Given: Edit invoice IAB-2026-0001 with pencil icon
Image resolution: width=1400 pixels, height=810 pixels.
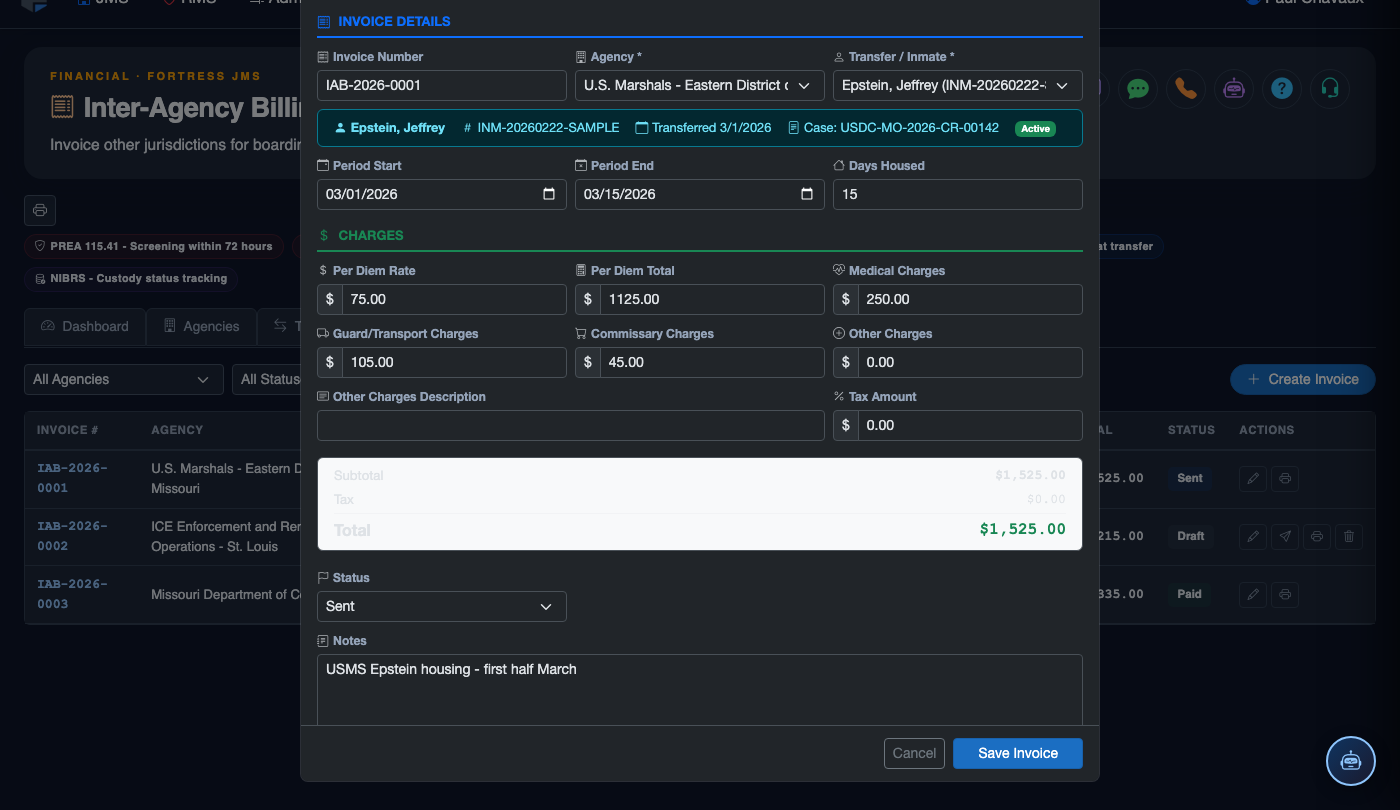Looking at the screenshot, I should [1252, 478].
